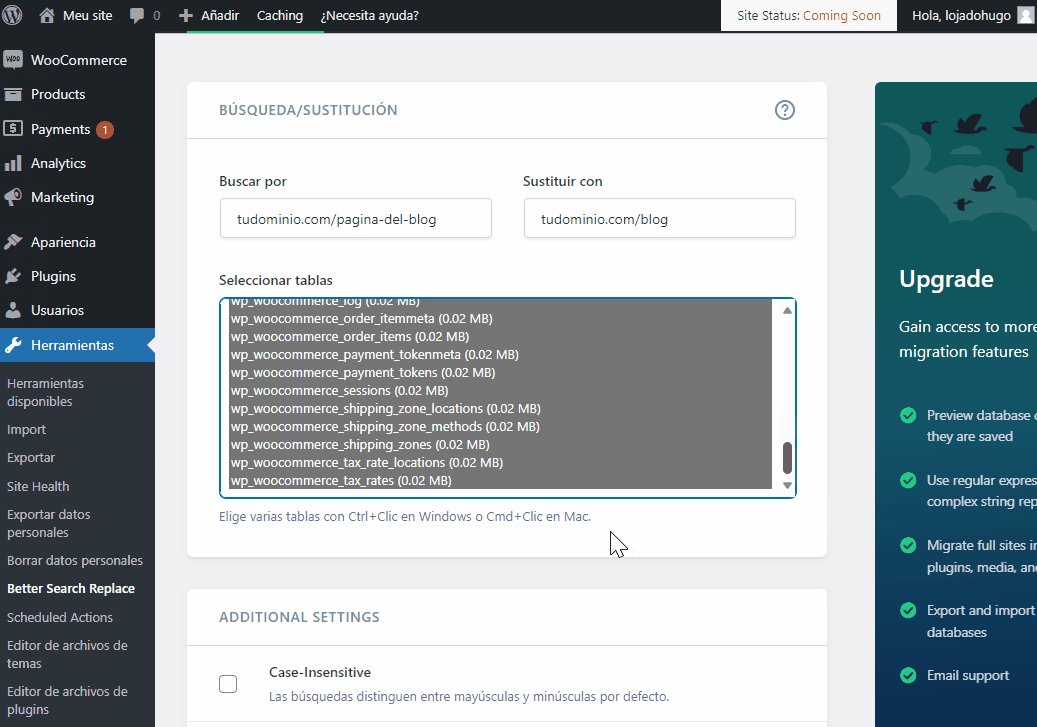Click the Apariencia paintbrush icon
The width and height of the screenshot is (1037, 727).
pyautogui.click(x=13, y=242)
